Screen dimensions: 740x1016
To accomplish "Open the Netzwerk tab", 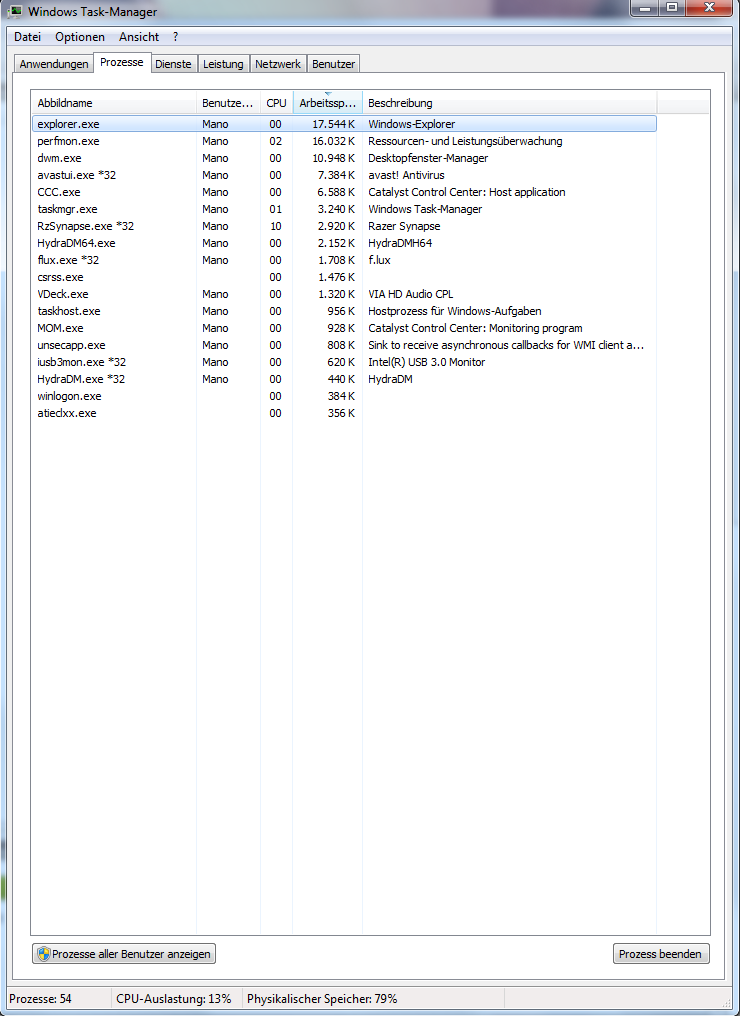I will point(278,64).
